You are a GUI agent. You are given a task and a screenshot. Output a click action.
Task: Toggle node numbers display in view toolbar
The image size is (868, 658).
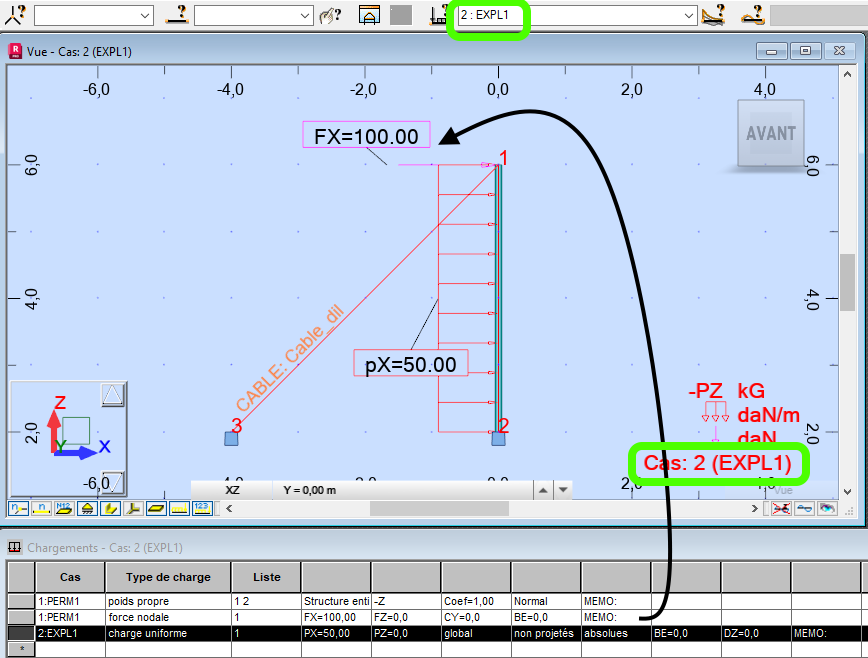pos(18,509)
